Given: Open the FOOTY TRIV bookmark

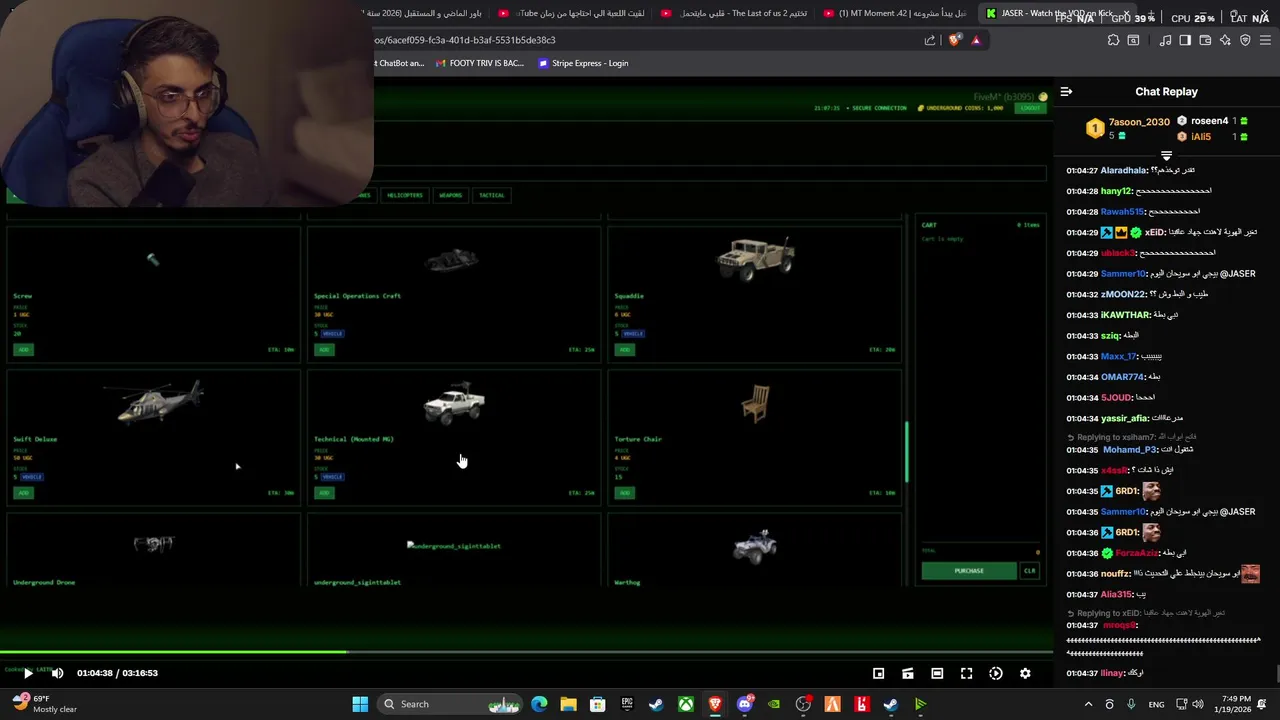Looking at the screenshot, I should [478, 63].
